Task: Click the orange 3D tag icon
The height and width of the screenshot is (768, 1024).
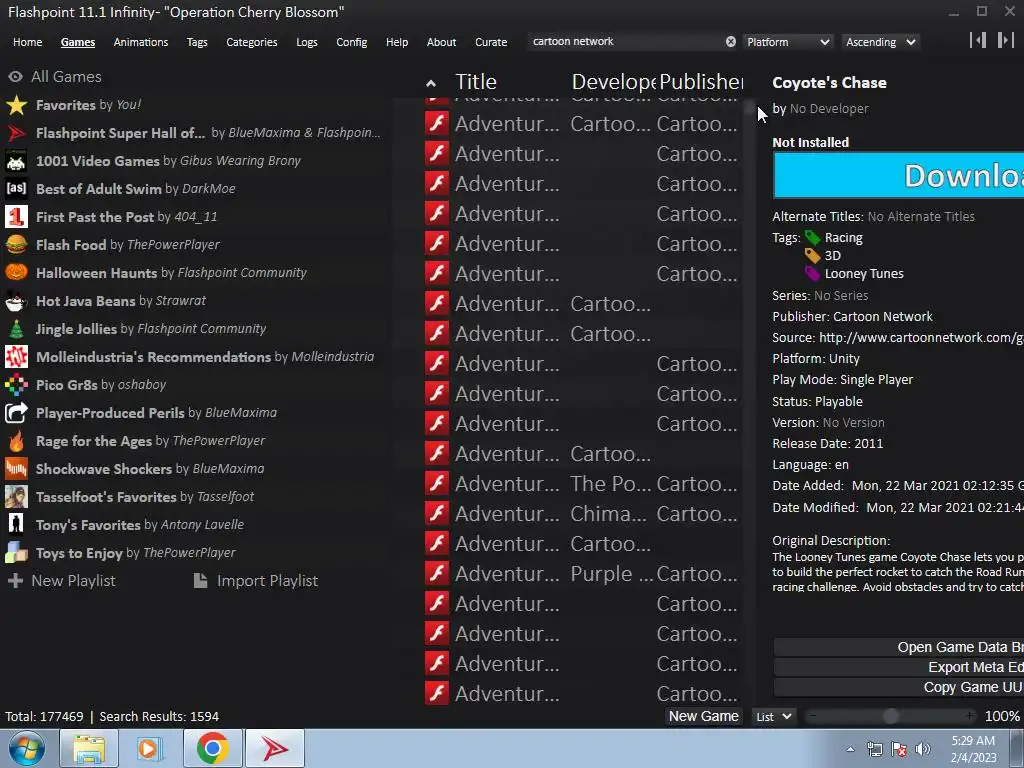Action: [812, 255]
